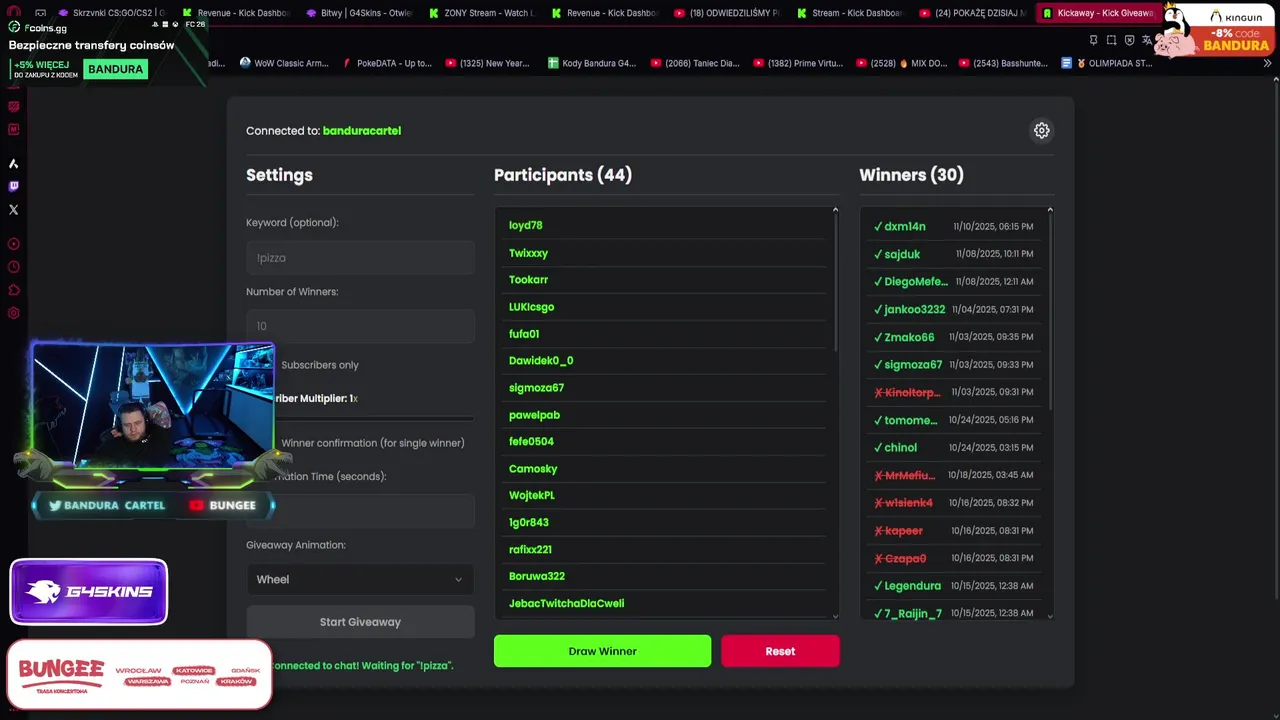Viewport: 1280px width, 720px height.
Task: Select participant WojtekPL
Action: pos(532,496)
